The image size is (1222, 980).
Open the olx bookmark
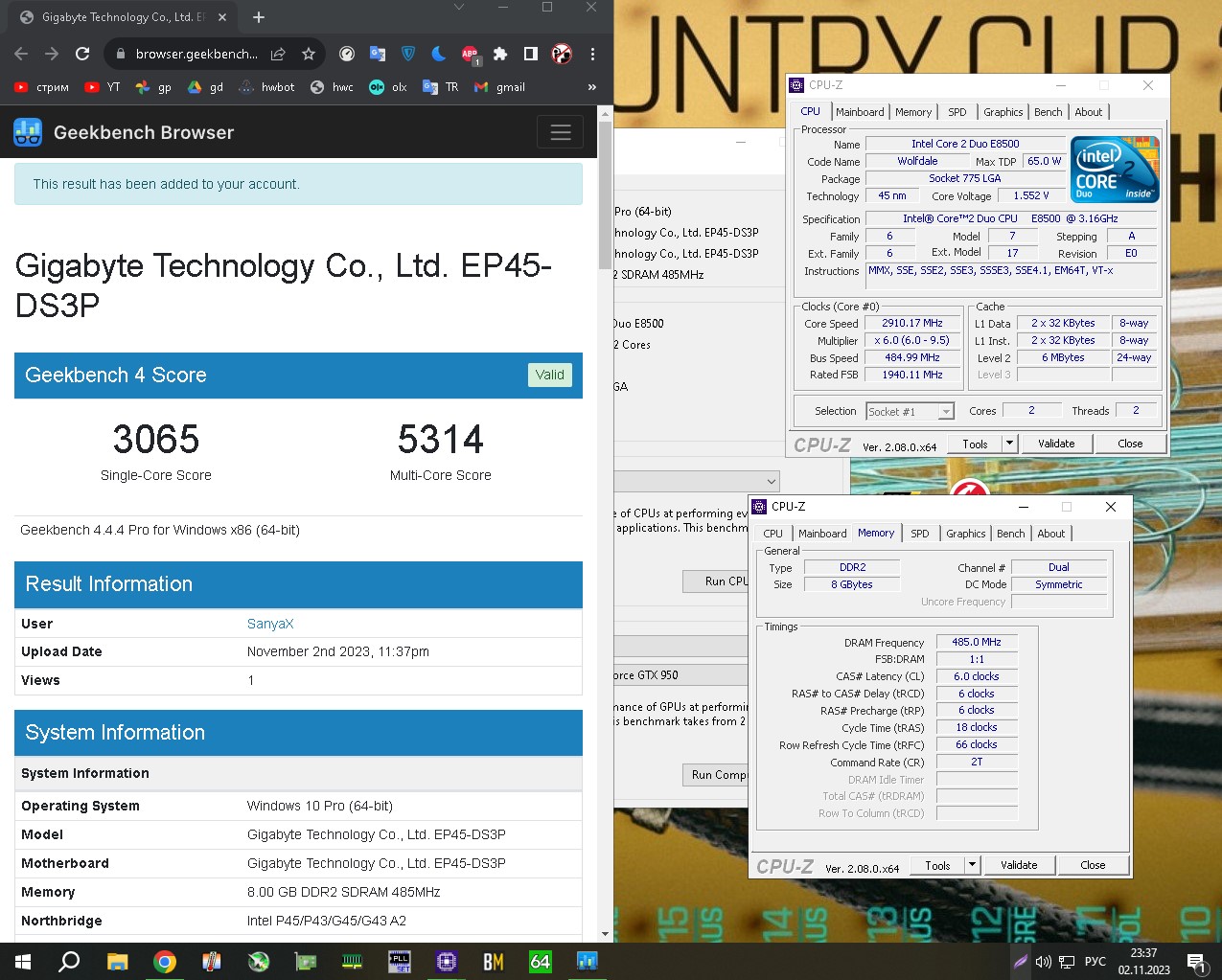tap(388, 87)
